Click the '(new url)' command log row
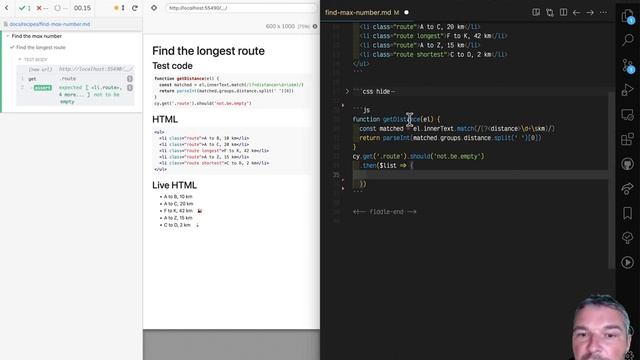Screen dimensions: 640x360 point(76,69)
